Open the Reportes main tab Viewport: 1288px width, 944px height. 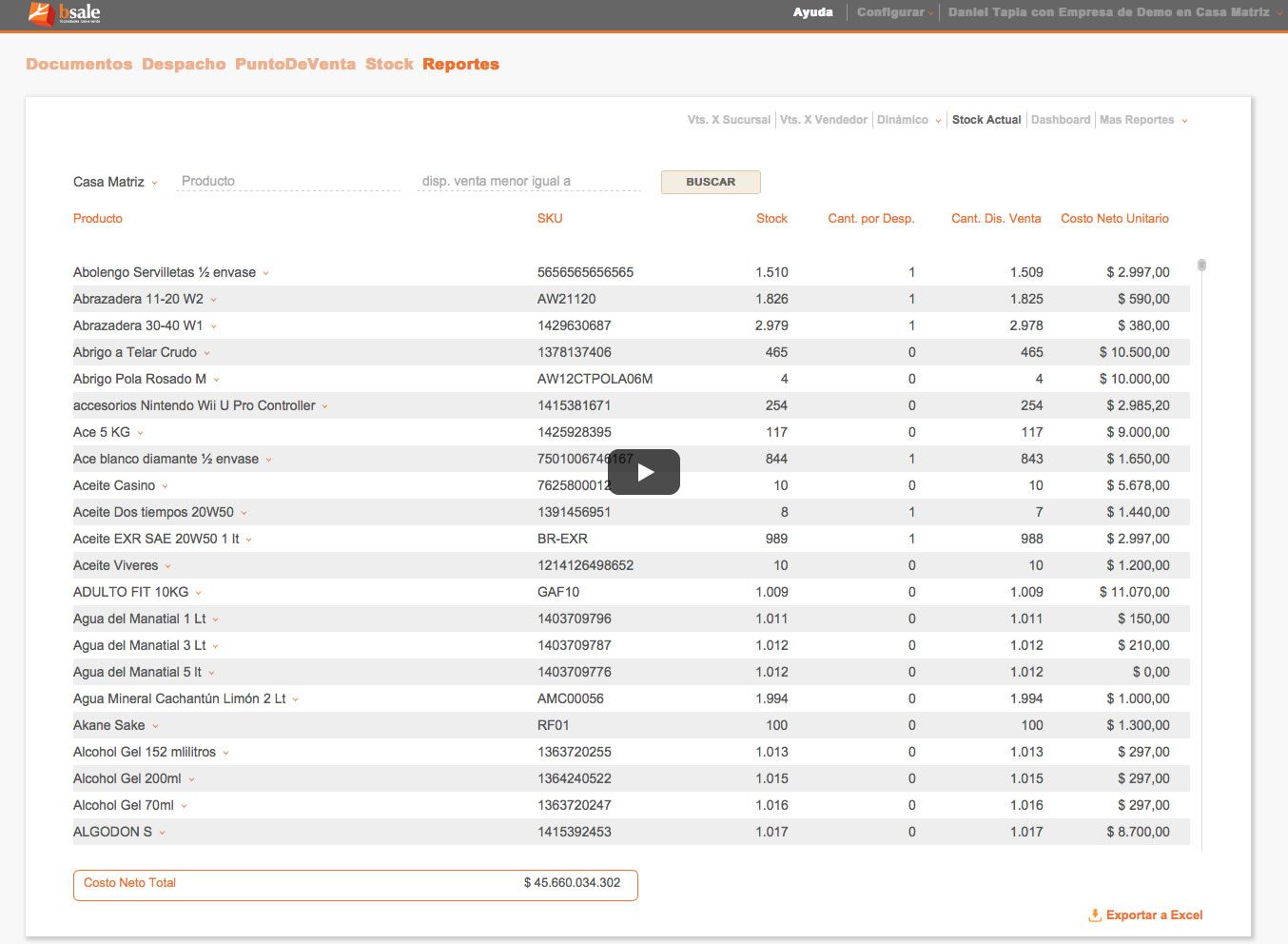[460, 64]
